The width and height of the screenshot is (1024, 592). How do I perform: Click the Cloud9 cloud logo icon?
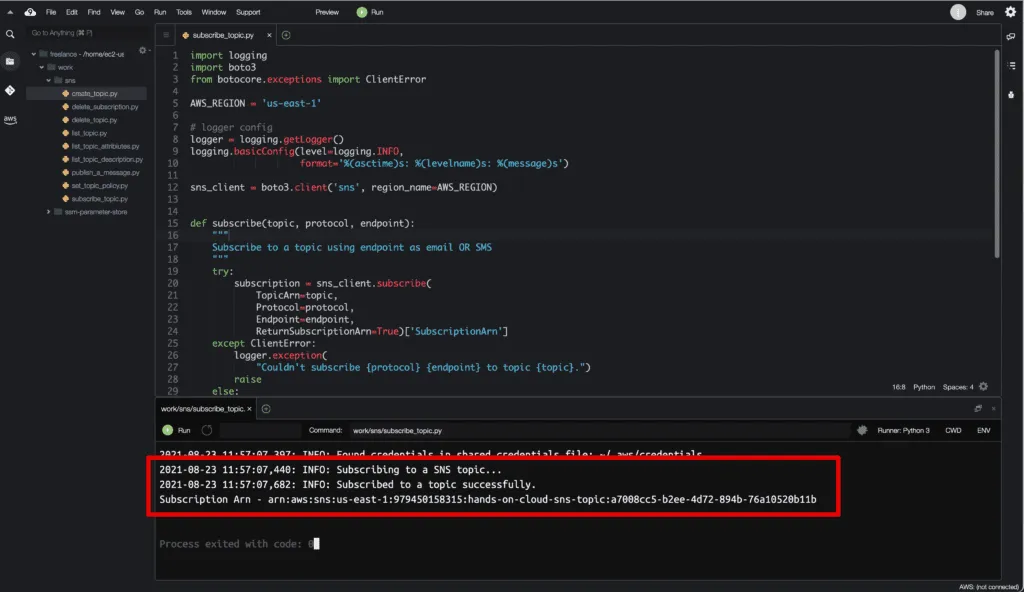30,12
